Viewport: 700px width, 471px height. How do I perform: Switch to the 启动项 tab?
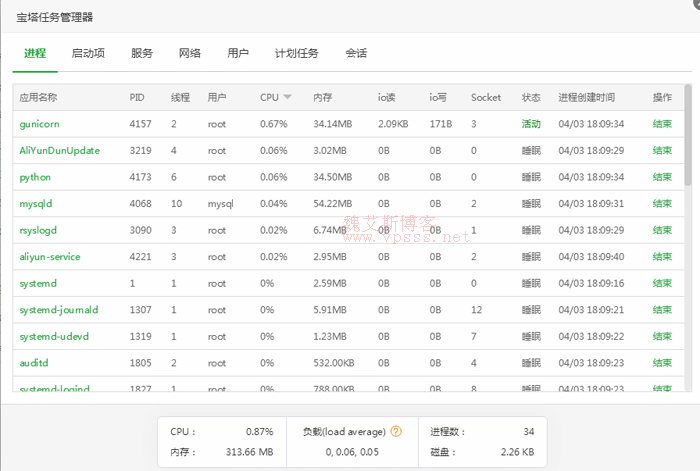(x=88, y=53)
